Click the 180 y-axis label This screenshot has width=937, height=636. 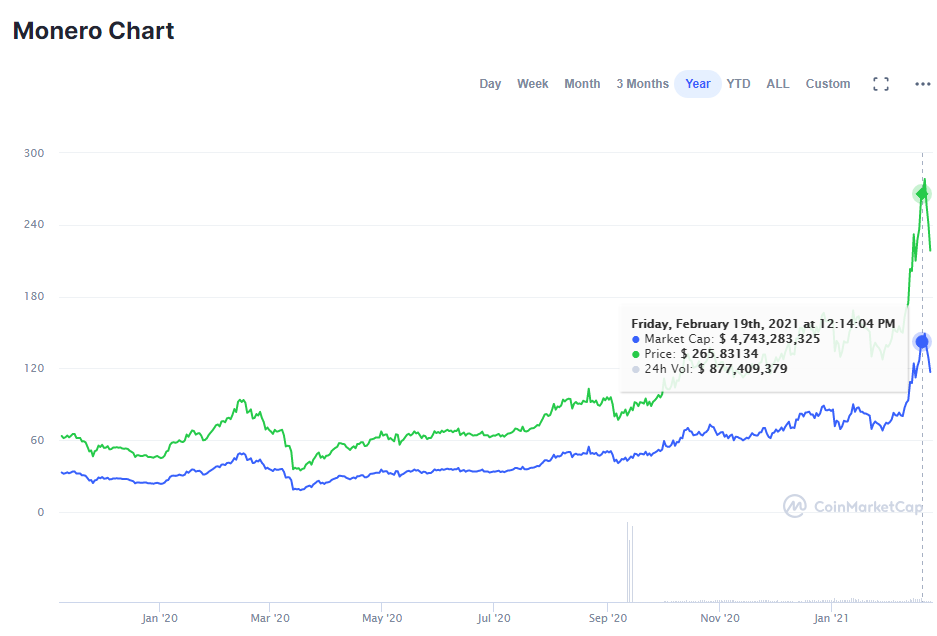click(34, 296)
